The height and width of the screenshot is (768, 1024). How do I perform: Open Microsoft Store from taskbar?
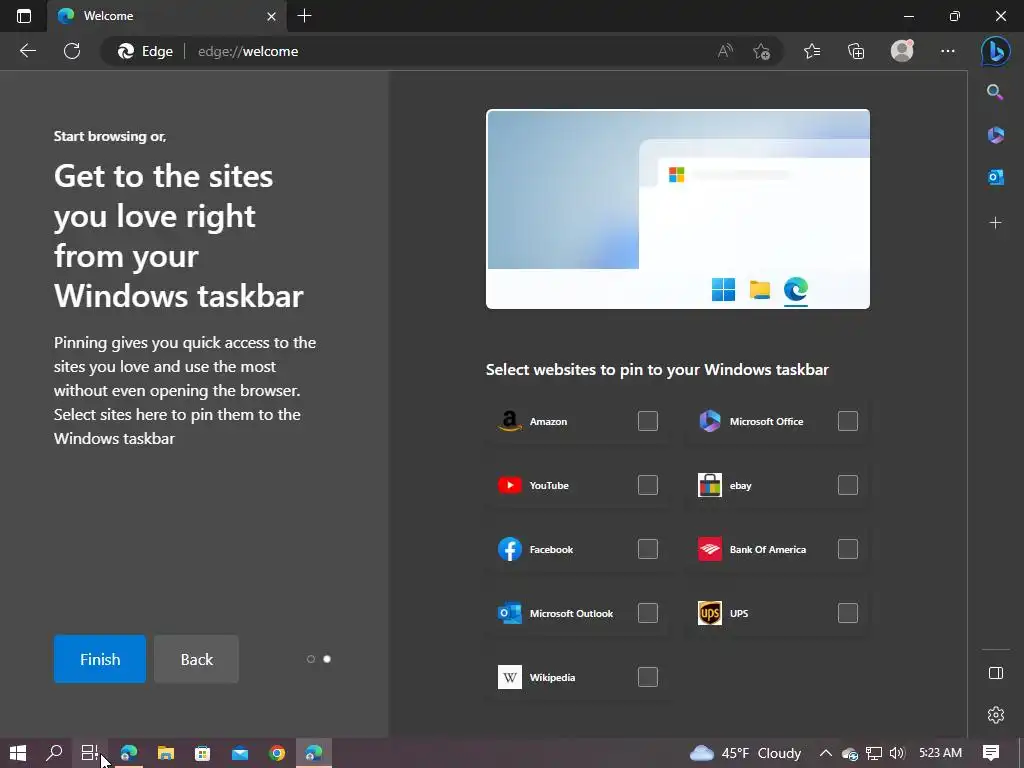coord(202,753)
